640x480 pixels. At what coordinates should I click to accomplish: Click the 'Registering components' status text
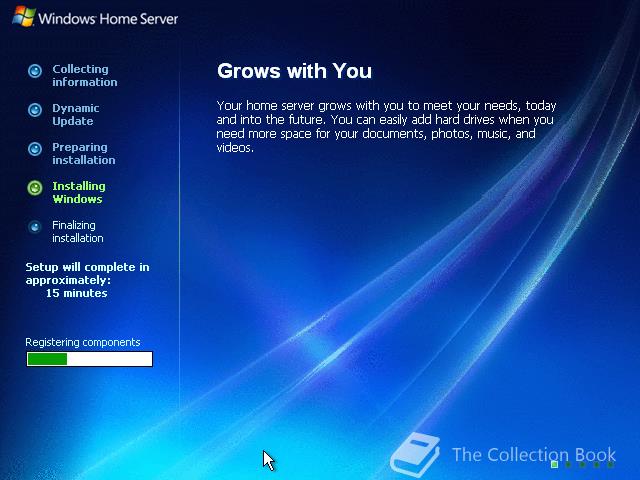pos(82,342)
